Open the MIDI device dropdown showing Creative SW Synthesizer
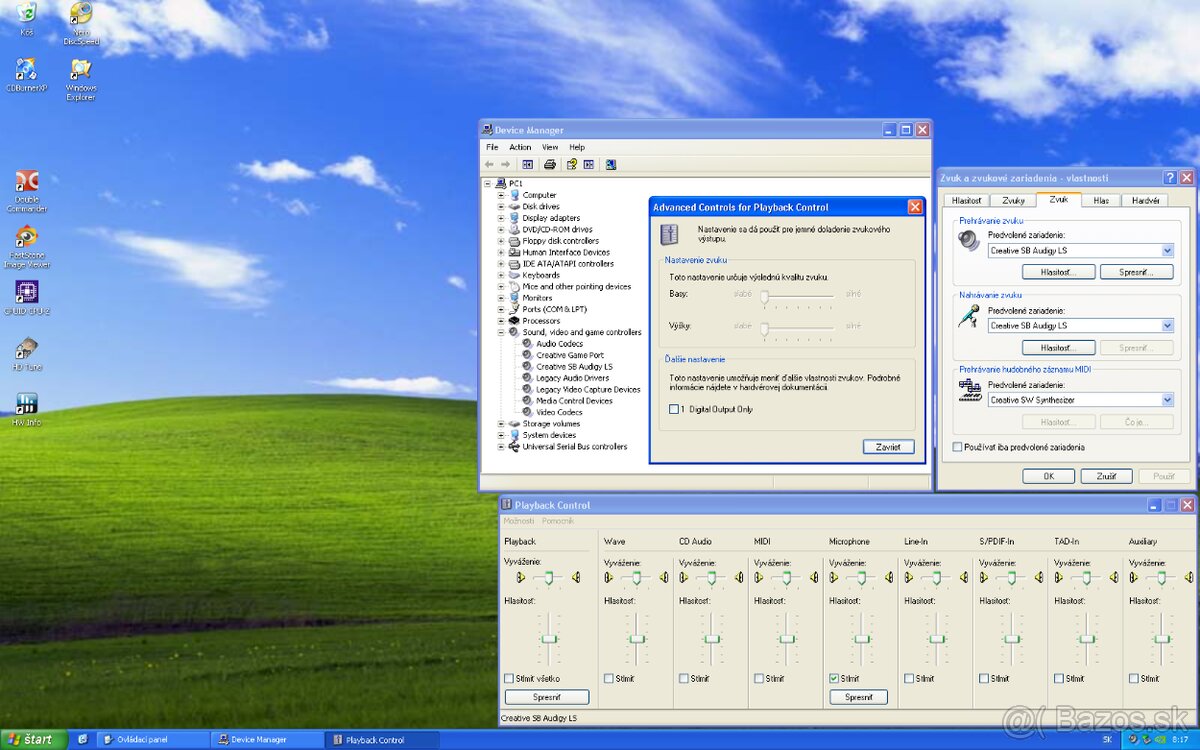 (1167, 400)
